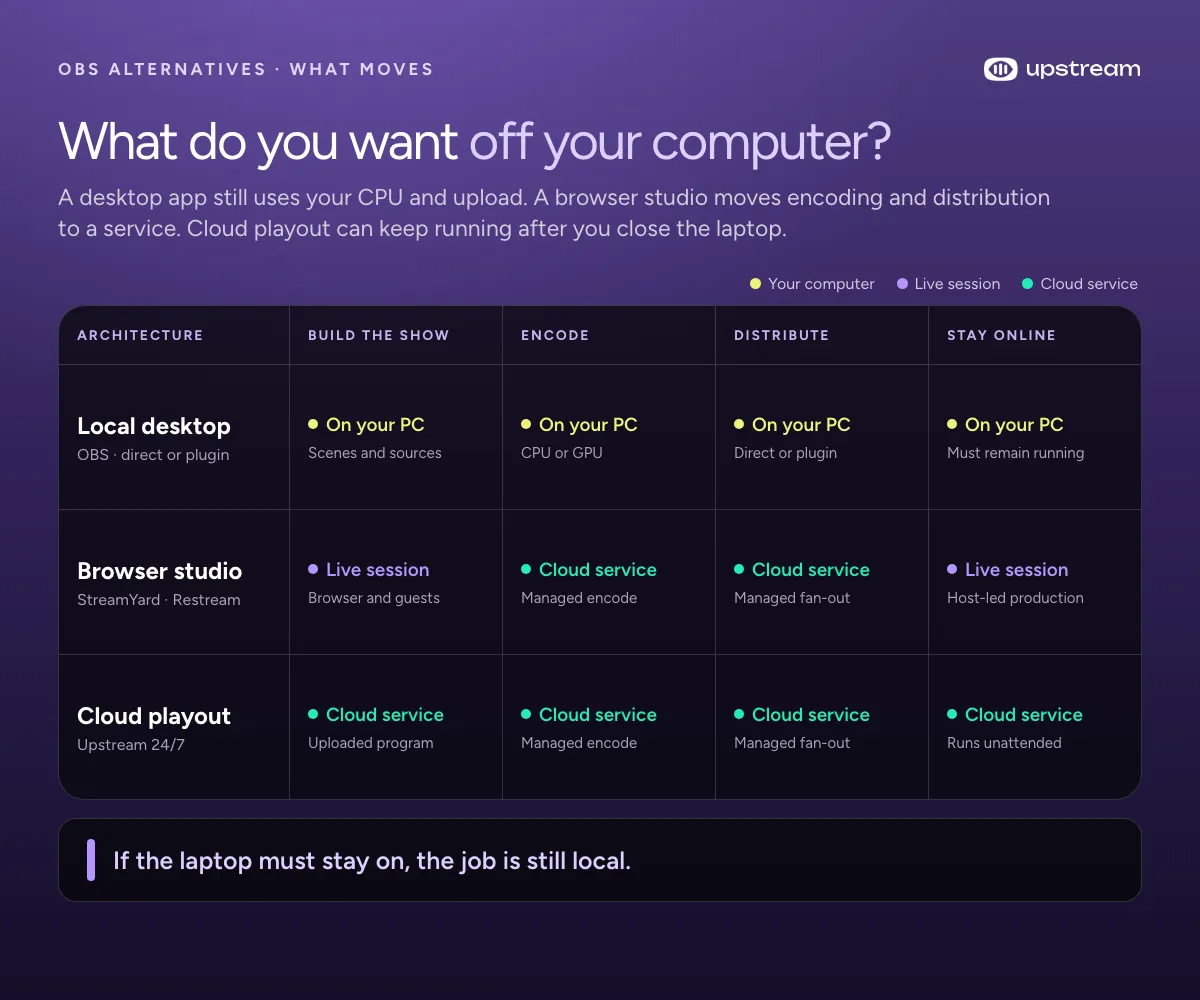Click the teal legend dot for Cloud service
Viewport: 1200px width, 1000px height.
click(x=1028, y=284)
